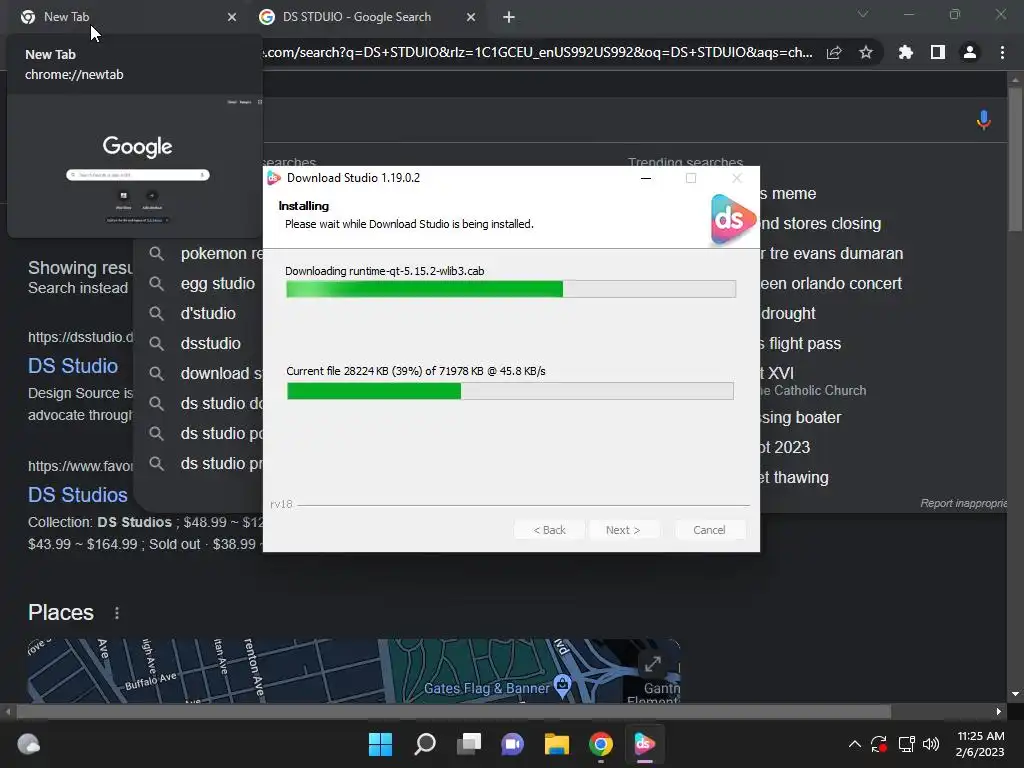
Task: Expand the Places map view
Action: tap(652, 664)
